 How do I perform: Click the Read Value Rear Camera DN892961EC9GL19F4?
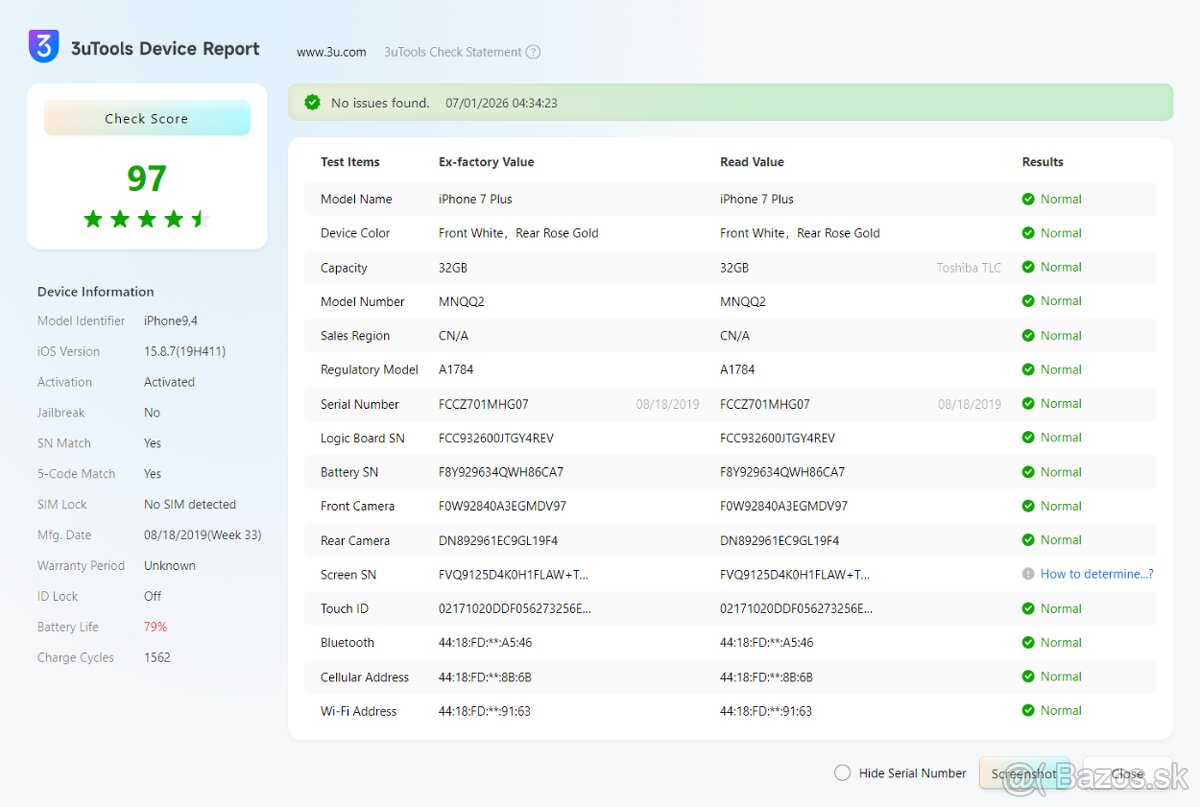[779, 541]
